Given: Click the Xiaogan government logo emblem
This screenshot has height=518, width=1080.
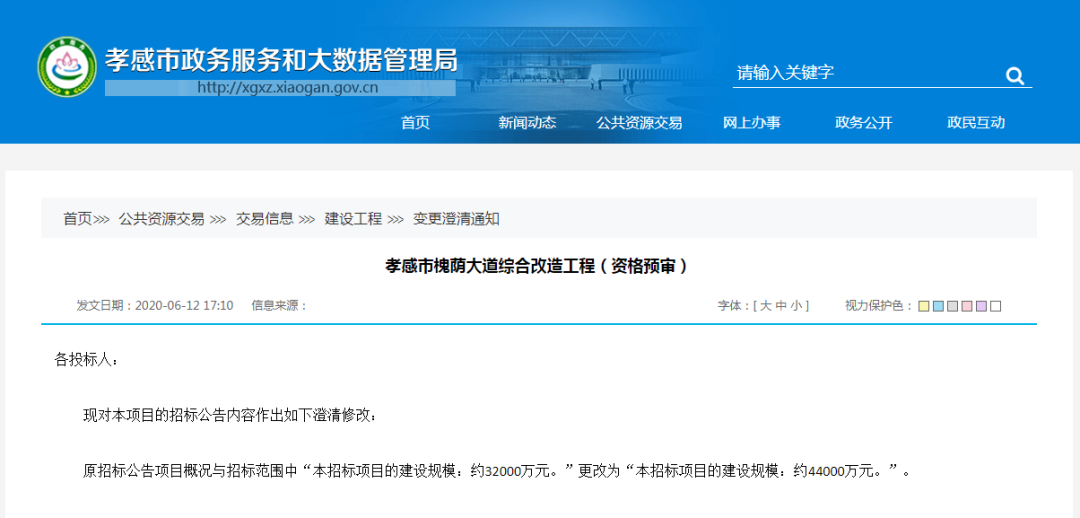Looking at the screenshot, I should [67, 67].
